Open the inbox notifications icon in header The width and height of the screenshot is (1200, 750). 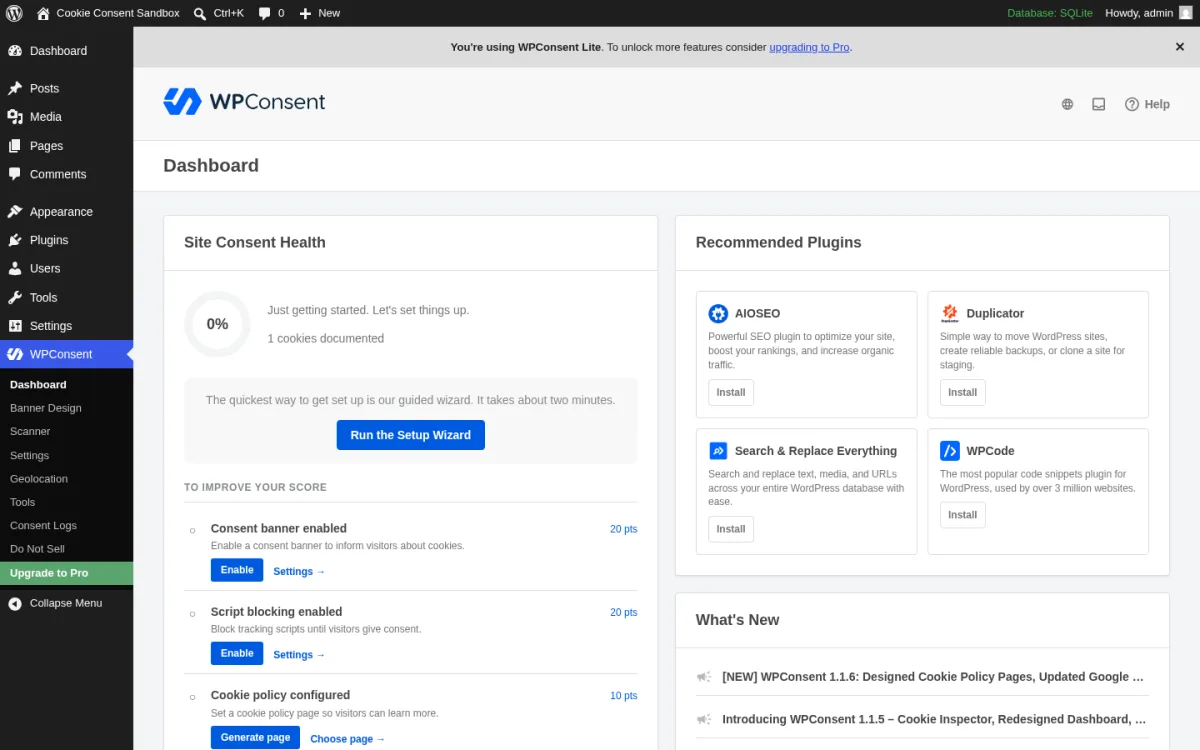click(x=1099, y=104)
